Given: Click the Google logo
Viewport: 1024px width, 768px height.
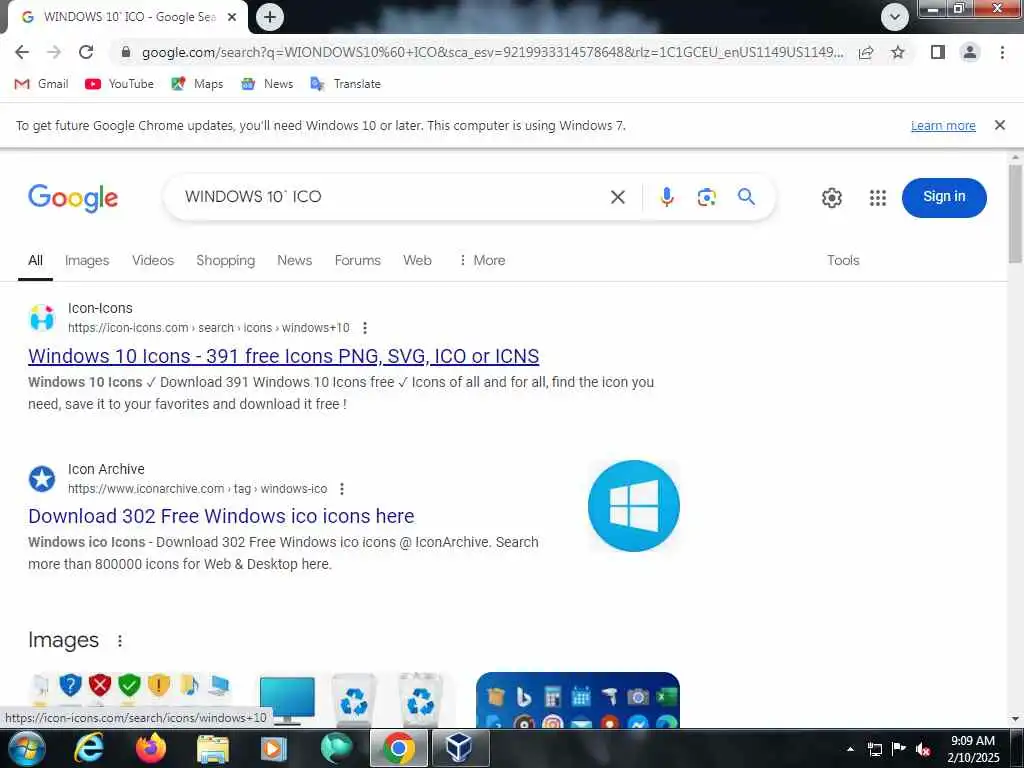Looking at the screenshot, I should 73,197.
